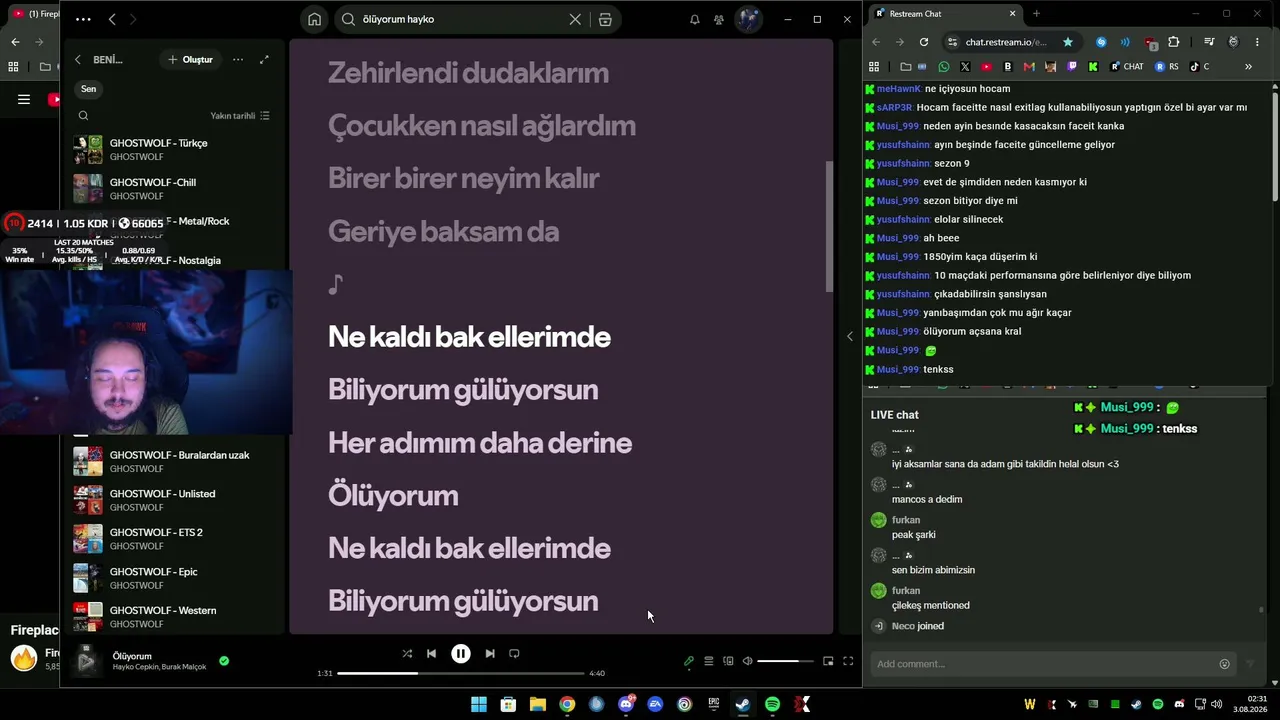Bookmark the Restream page with the star
Viewport: 1280px width, 720px height.
(1068, 42)
